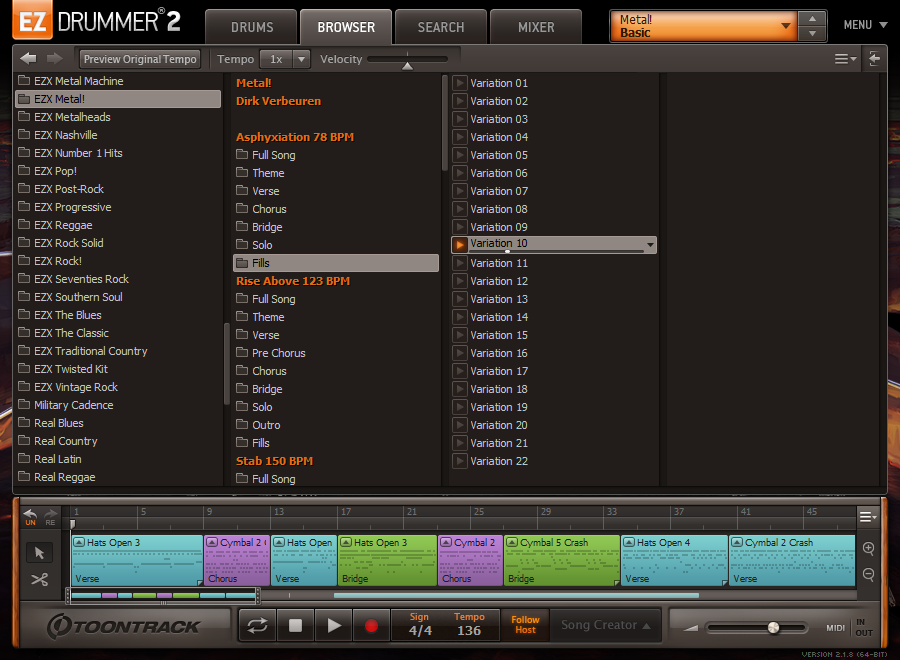Open the Rise Above Outro folder
The width and height of the screenshot is (900, 660).
(336, 425)
